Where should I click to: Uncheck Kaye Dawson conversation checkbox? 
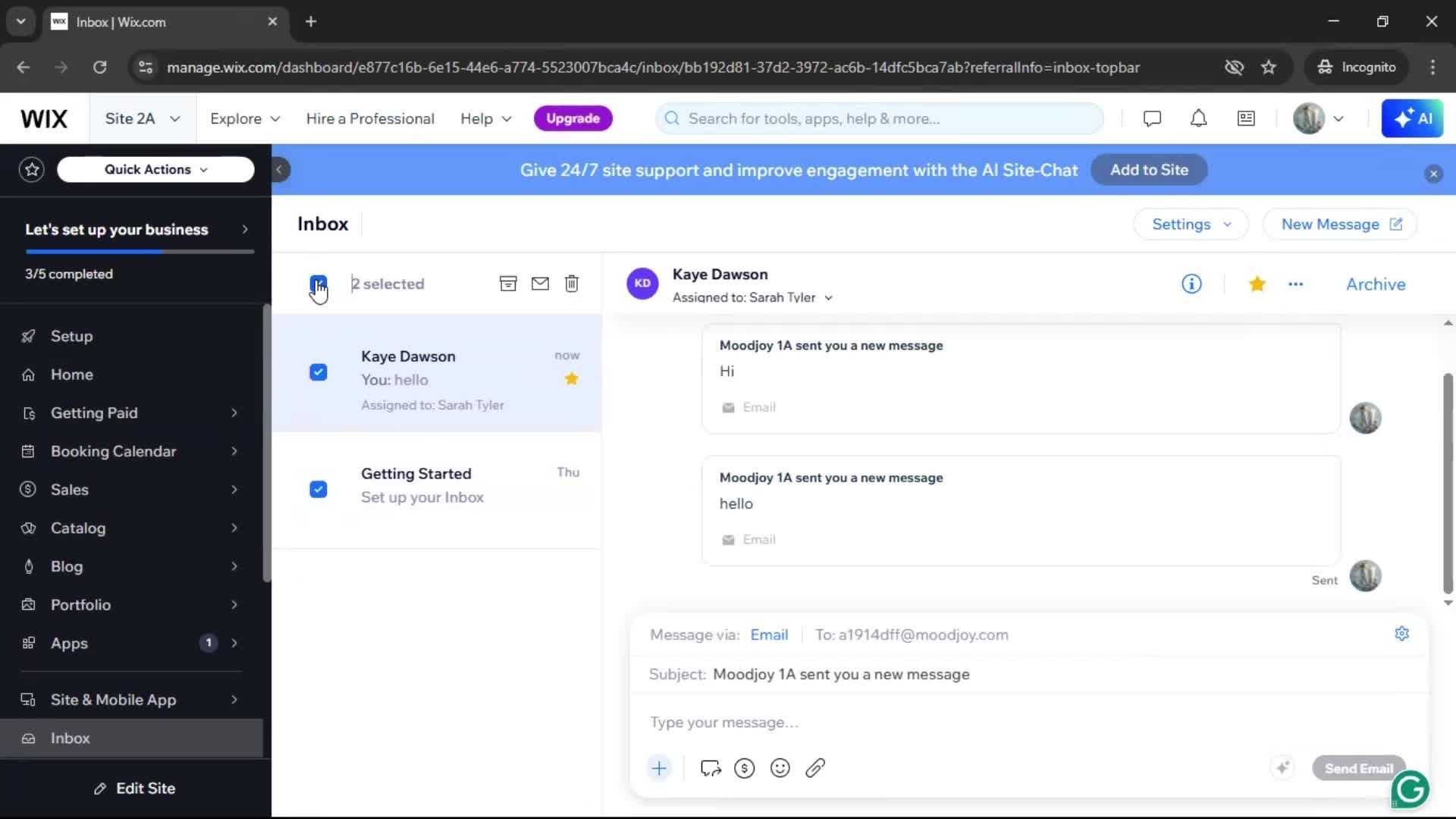318,372
